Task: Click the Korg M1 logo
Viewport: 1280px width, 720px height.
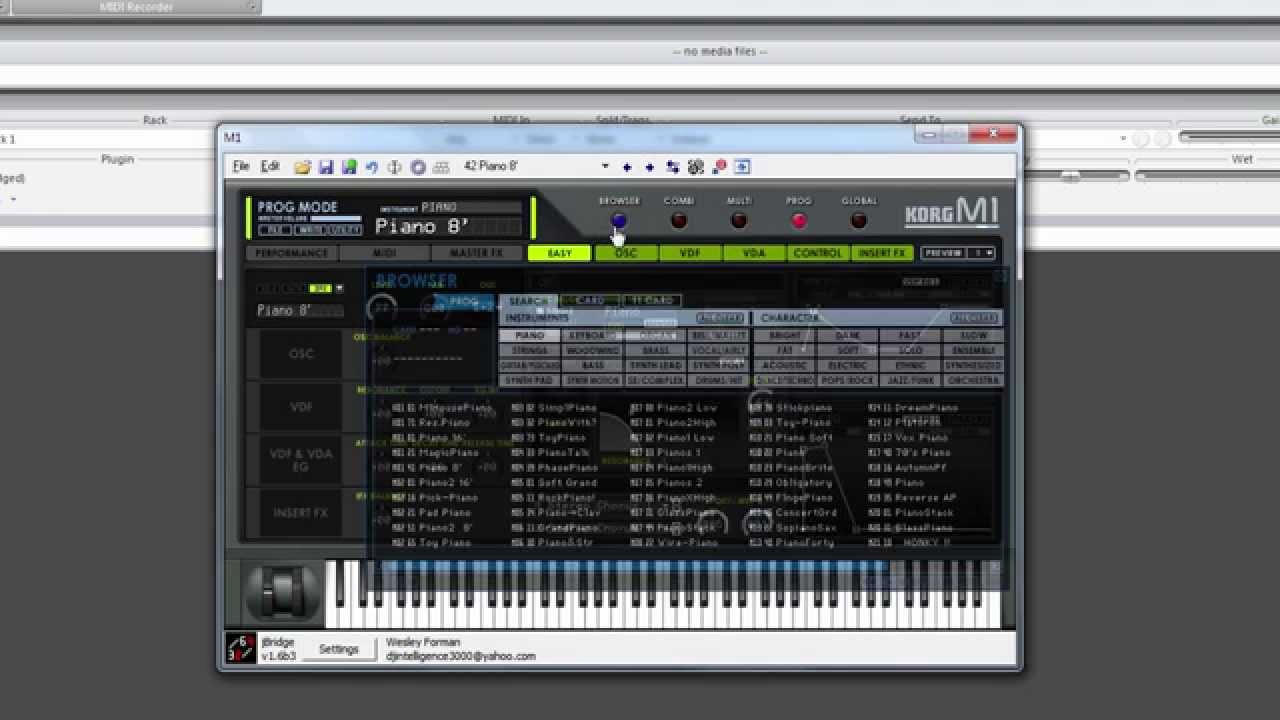Action: (x=951, y=211)
